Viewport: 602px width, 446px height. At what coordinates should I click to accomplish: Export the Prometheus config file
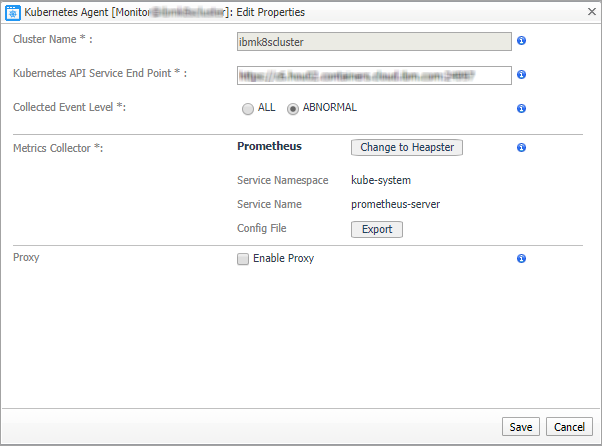pos(377,229)
